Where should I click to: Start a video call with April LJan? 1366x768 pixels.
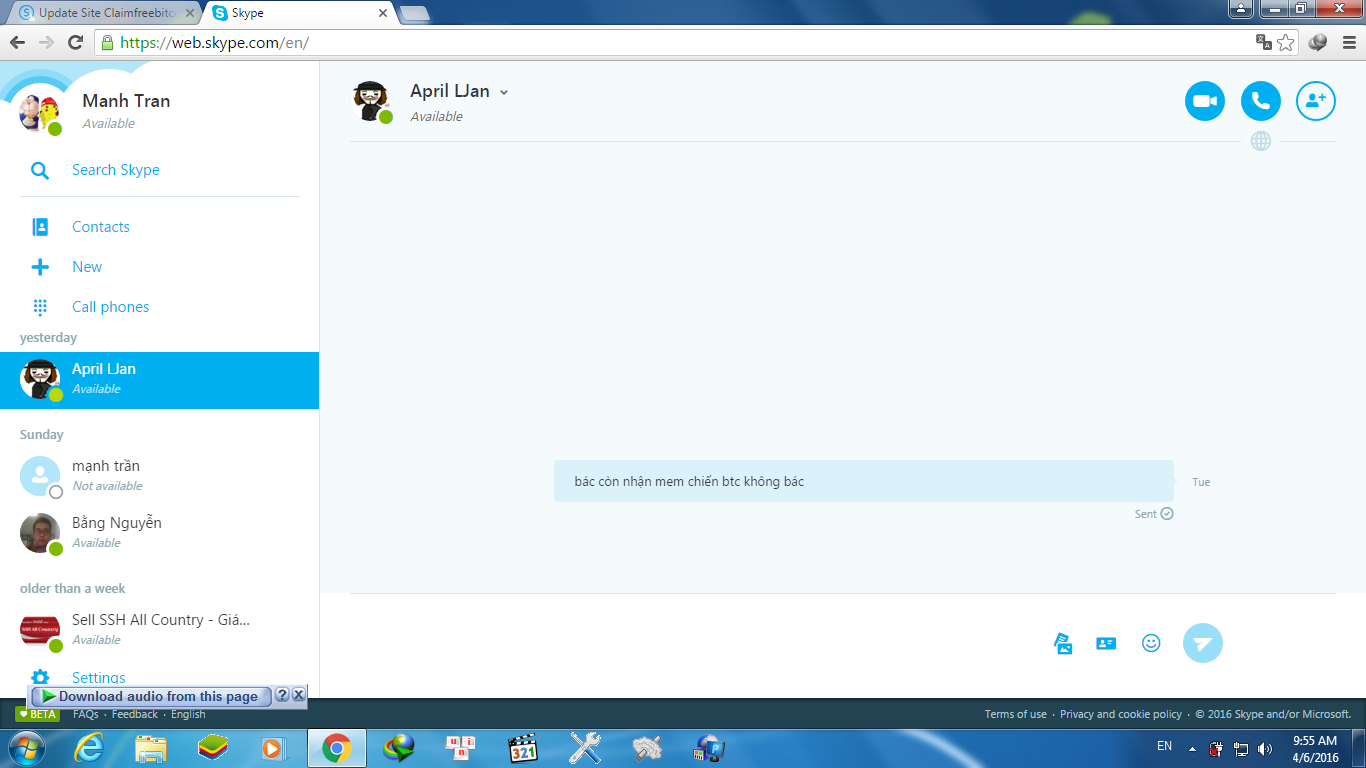[1205, 101]
